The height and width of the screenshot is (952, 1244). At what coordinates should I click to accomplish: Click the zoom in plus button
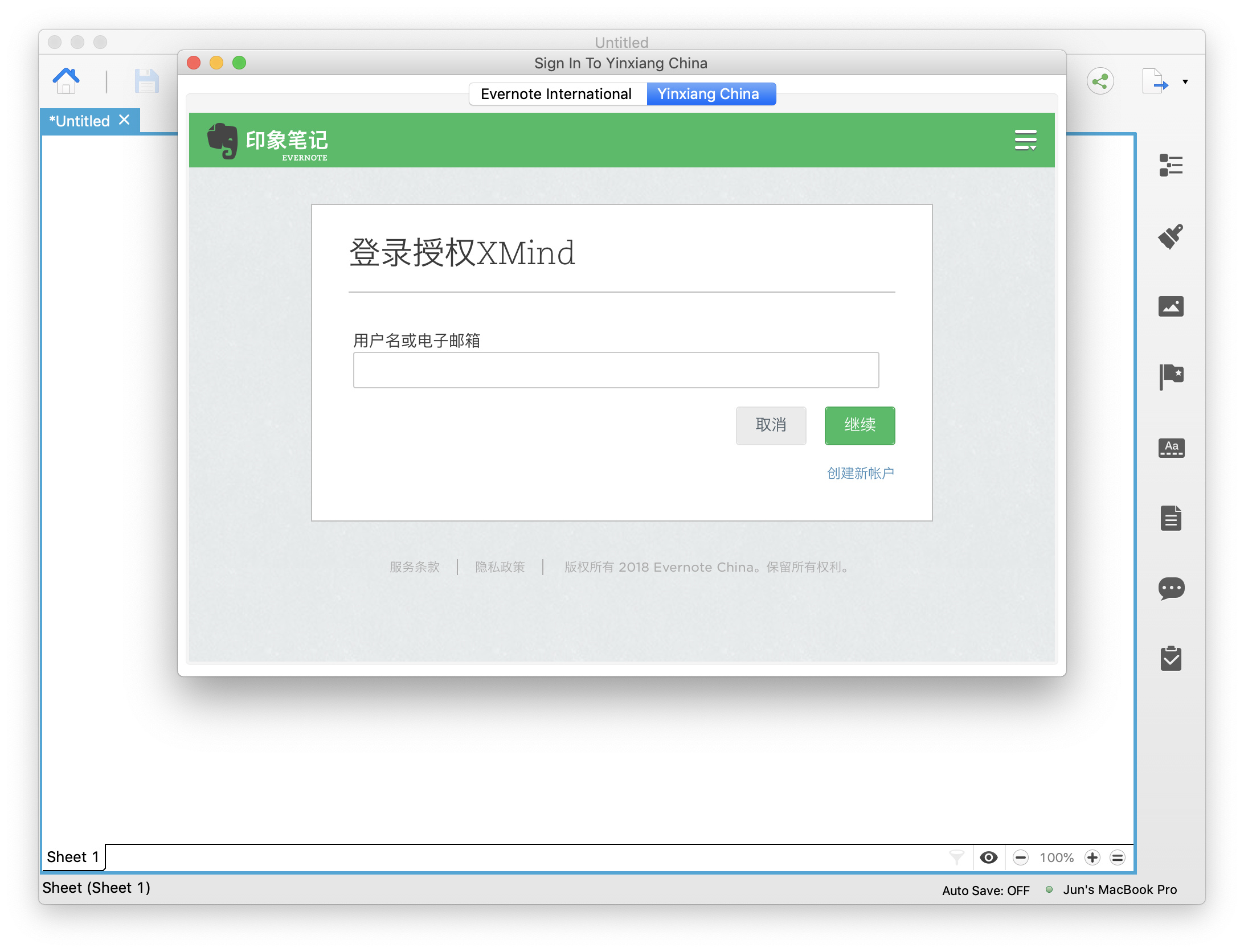tap(1092, 857)
